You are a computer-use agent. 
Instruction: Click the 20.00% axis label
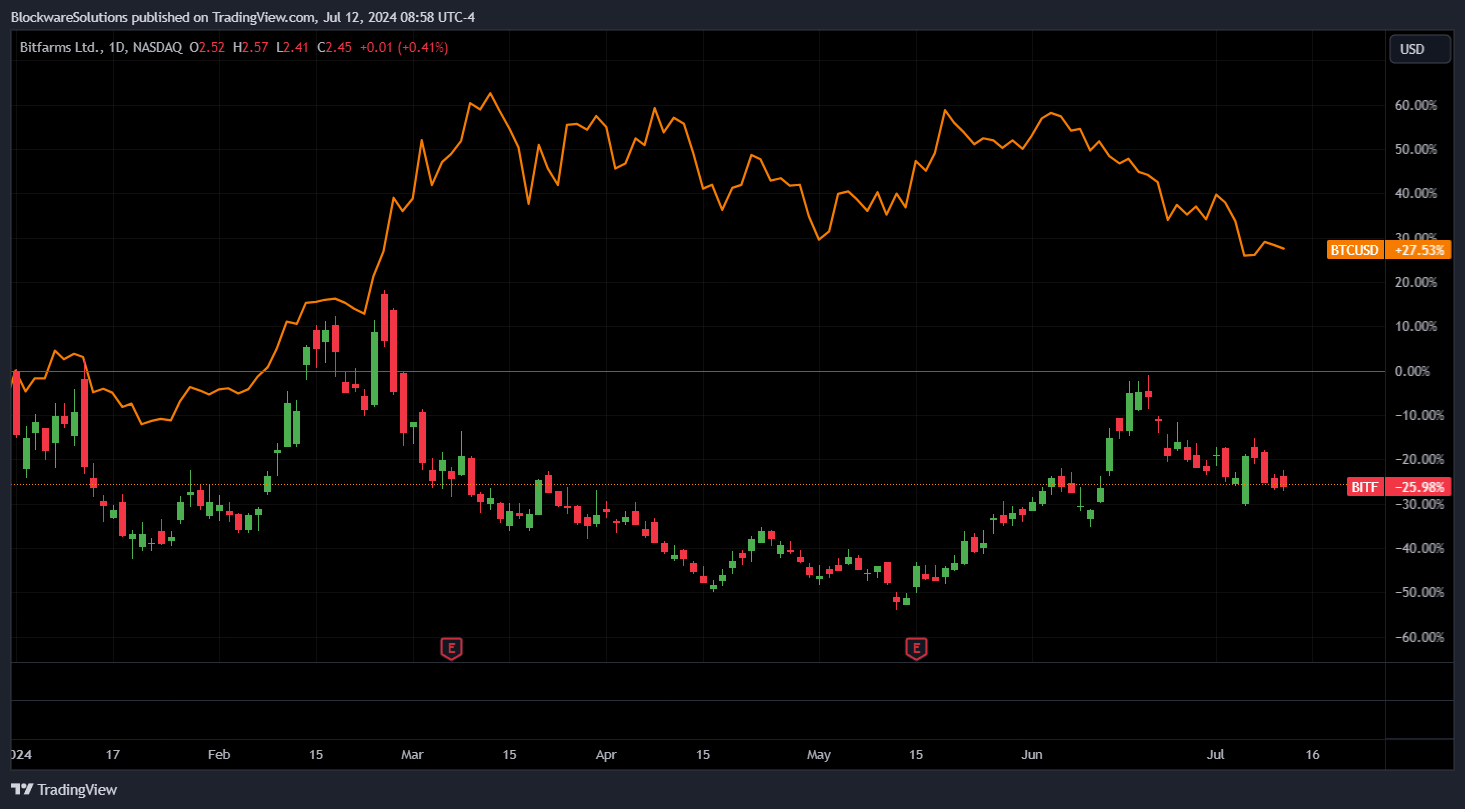click(x=1417, y=282)
